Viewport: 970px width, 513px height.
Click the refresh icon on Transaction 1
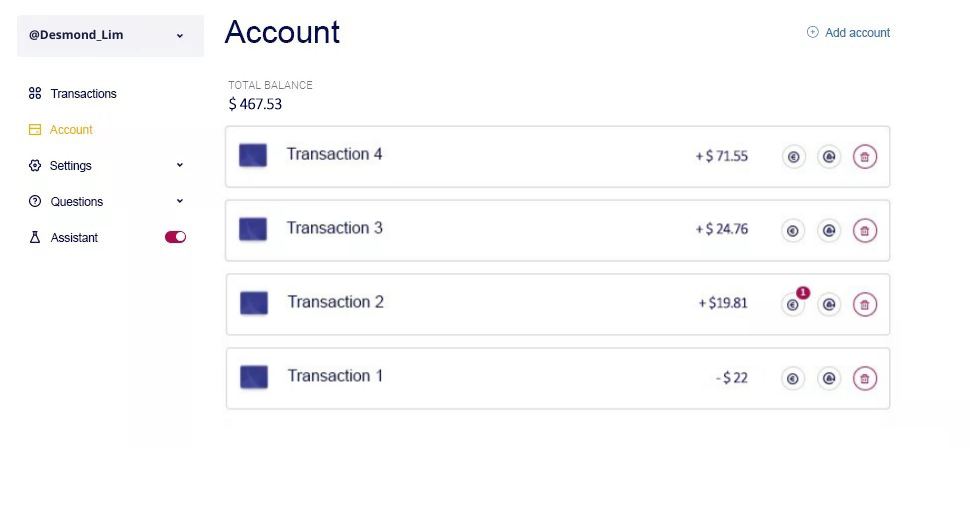point(829,379)
